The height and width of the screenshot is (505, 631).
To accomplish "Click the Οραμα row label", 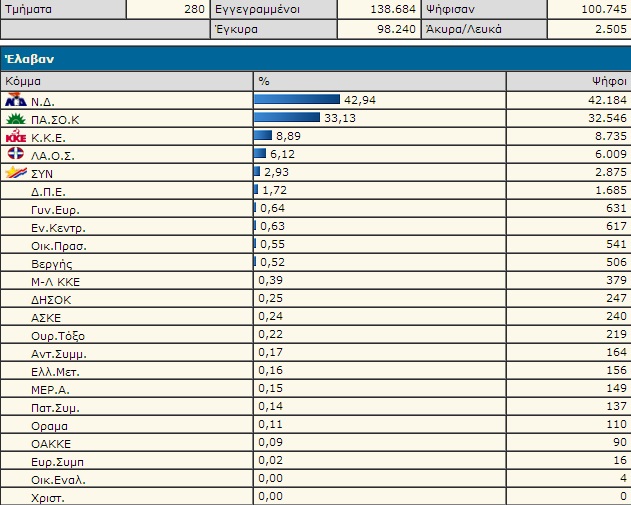I will coord(49,427).
